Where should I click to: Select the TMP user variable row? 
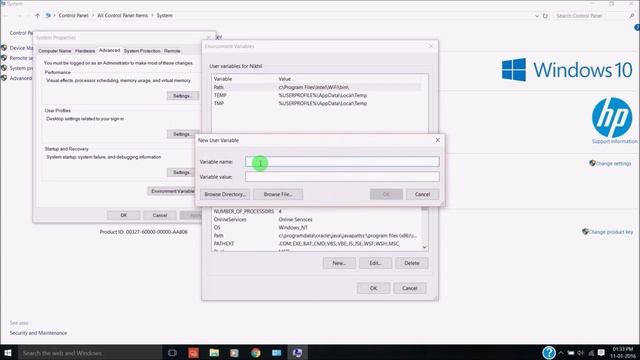click(317, 103)
